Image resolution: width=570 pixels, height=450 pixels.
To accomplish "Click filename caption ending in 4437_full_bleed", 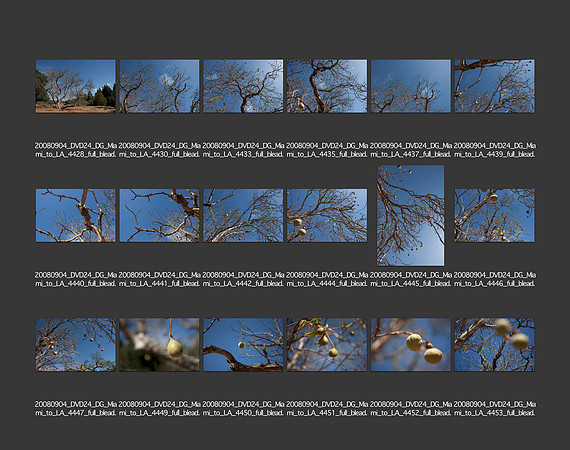I will (411, 150).
